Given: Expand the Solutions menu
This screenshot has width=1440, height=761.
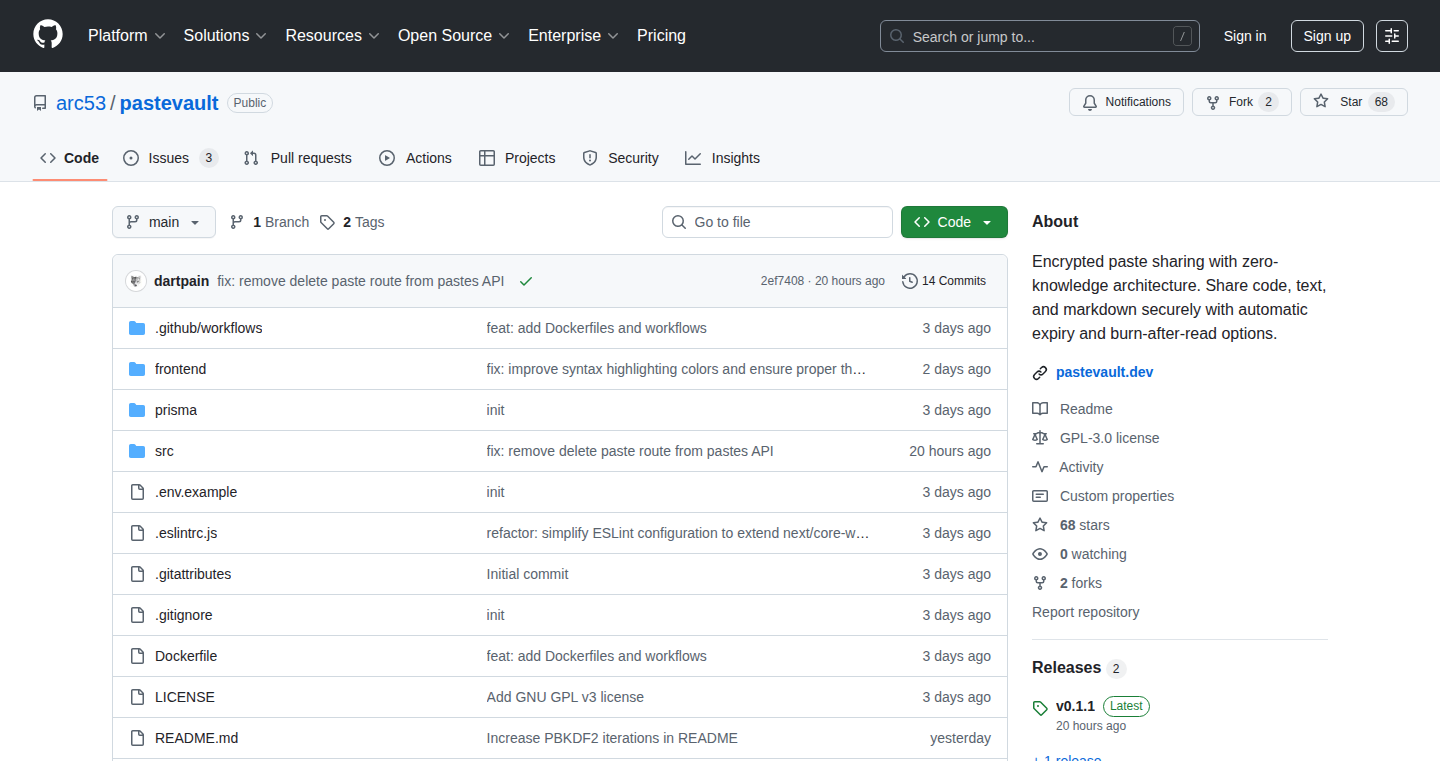Looking at the screenshot, I should [225, 36].
